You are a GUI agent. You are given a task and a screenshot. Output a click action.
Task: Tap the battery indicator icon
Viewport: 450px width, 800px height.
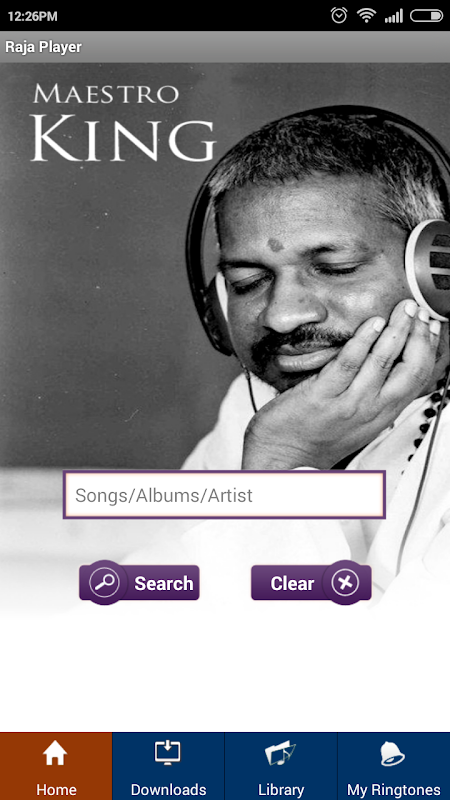point(427,16)
